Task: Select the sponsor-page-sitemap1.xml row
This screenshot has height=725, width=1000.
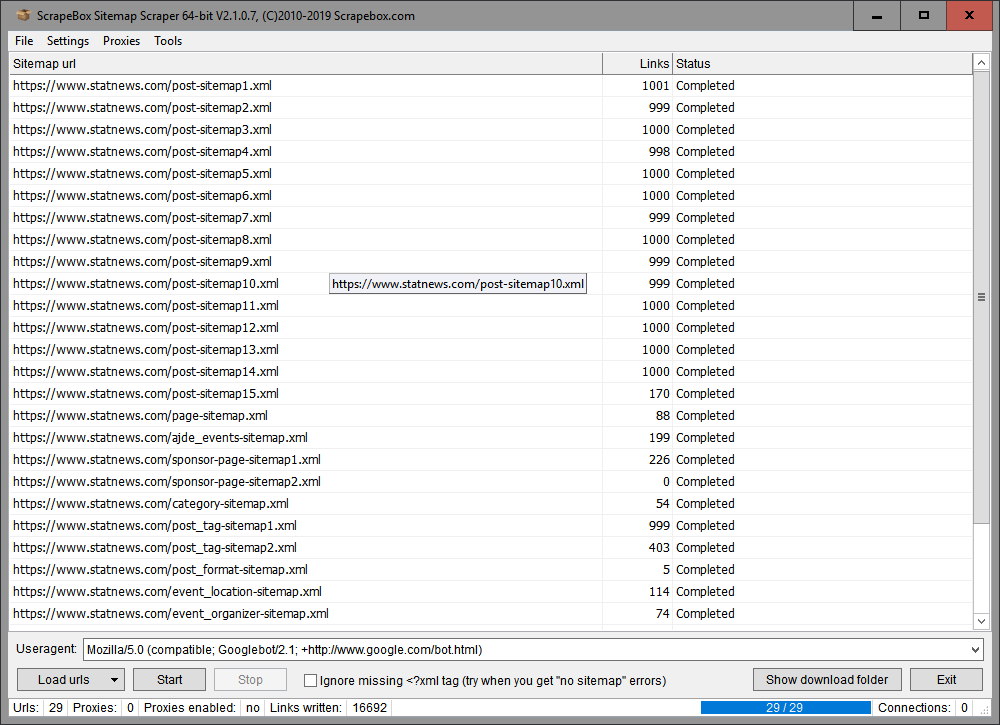Action: (491, 460)
